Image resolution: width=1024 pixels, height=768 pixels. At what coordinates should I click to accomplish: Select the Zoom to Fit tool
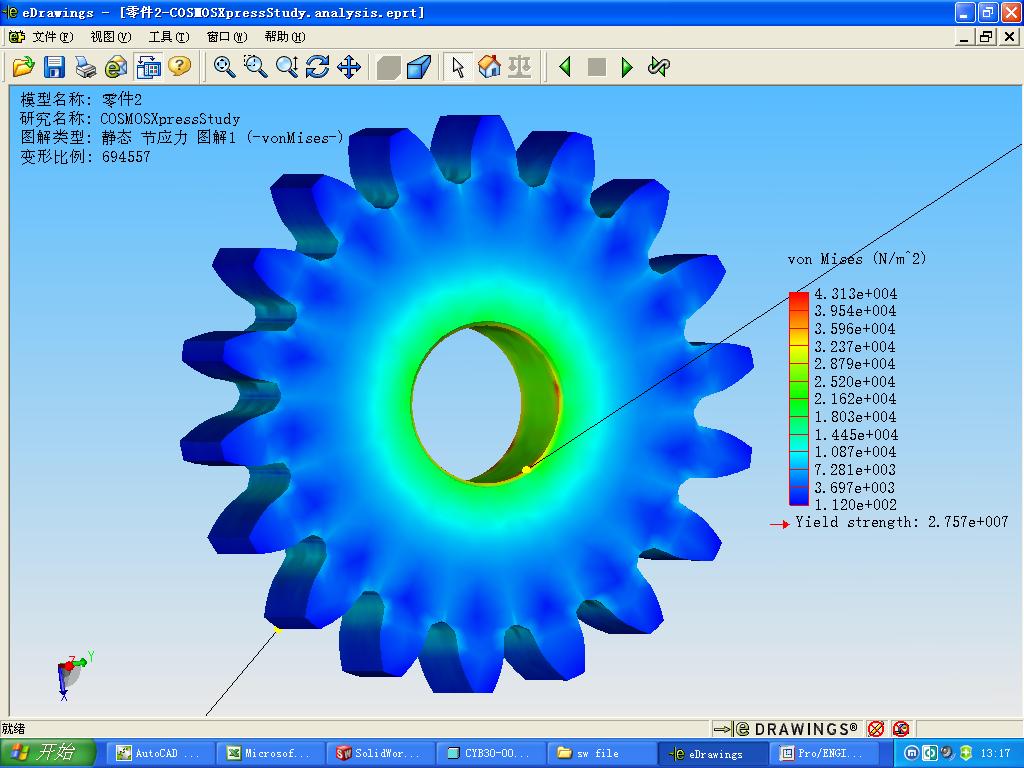pyautogui.click(x=225, y=67)
